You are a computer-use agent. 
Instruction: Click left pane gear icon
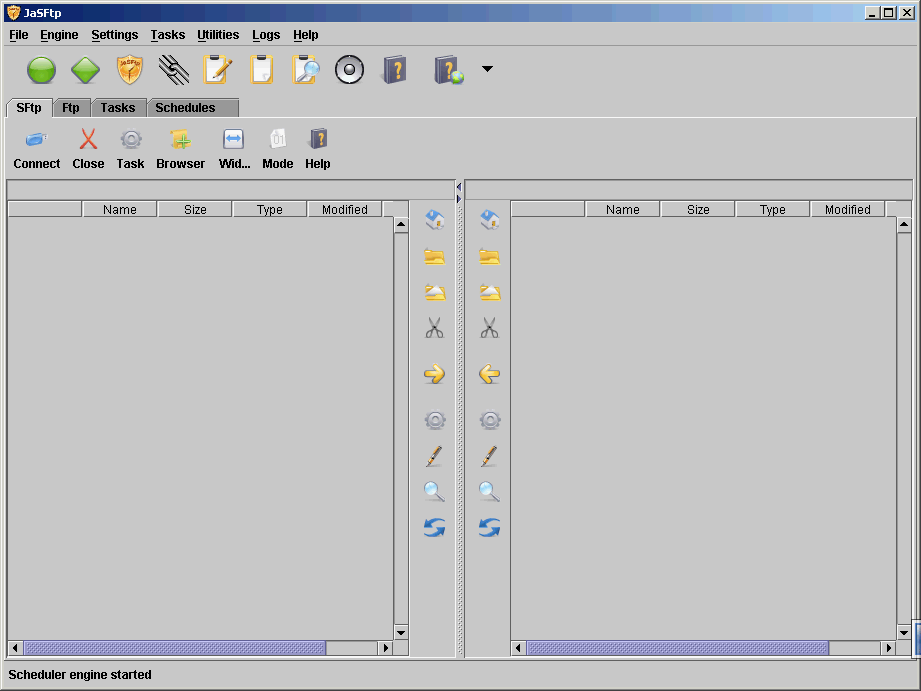[435, 420]
